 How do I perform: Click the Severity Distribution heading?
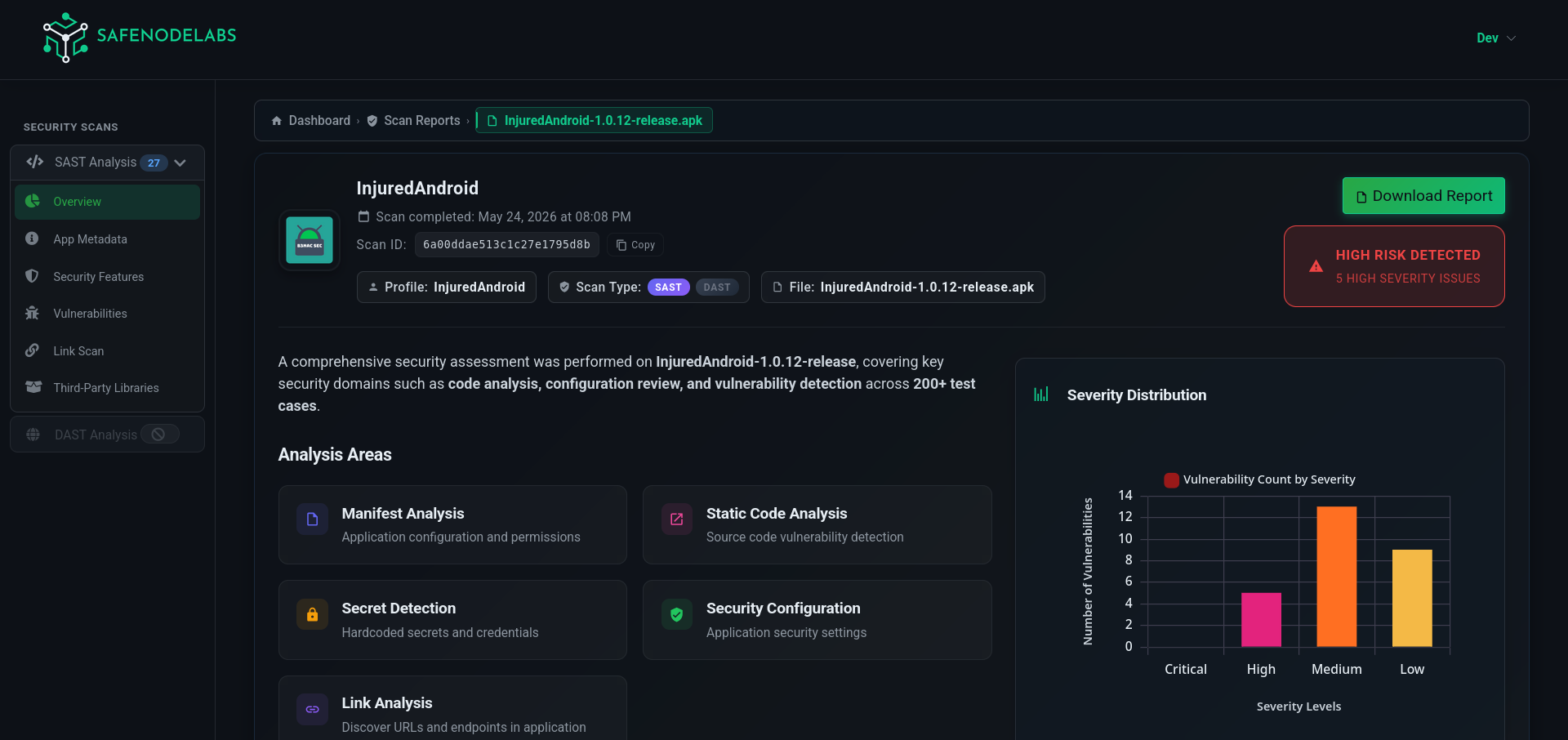coord(1137,395)
